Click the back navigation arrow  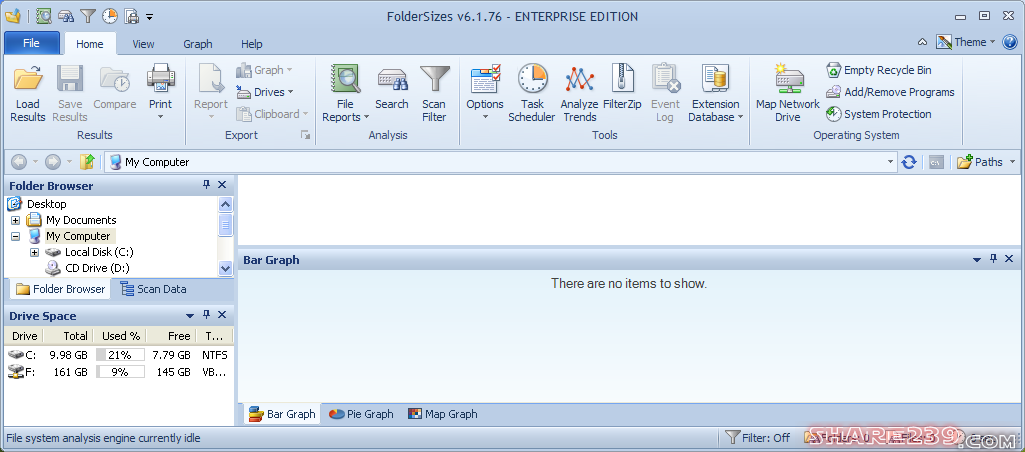[19, 162]
